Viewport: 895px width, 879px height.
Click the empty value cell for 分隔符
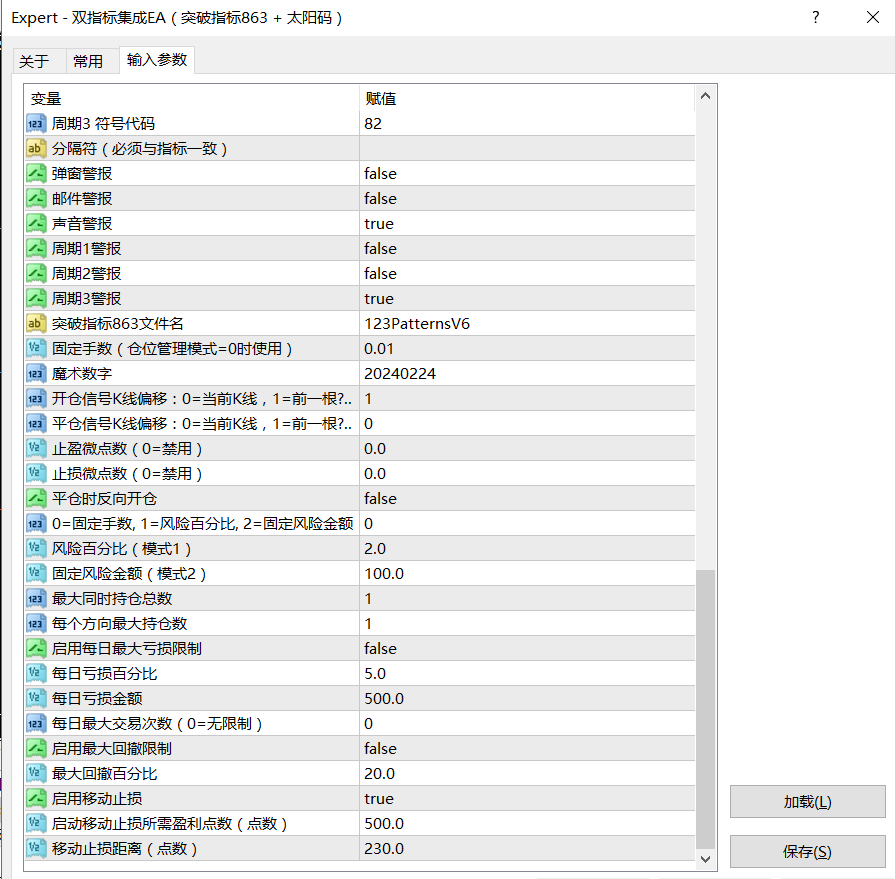[527, 149]
